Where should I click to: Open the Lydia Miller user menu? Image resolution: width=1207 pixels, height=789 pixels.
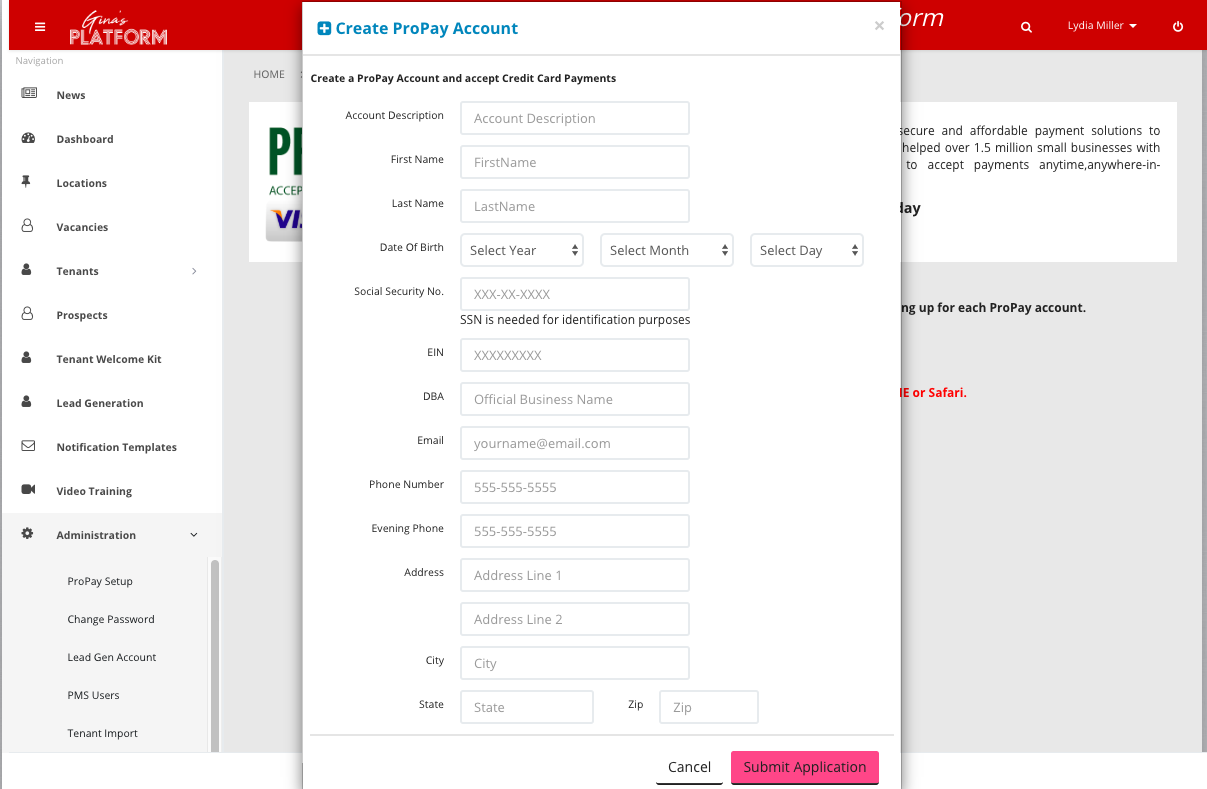point(1102,26)
